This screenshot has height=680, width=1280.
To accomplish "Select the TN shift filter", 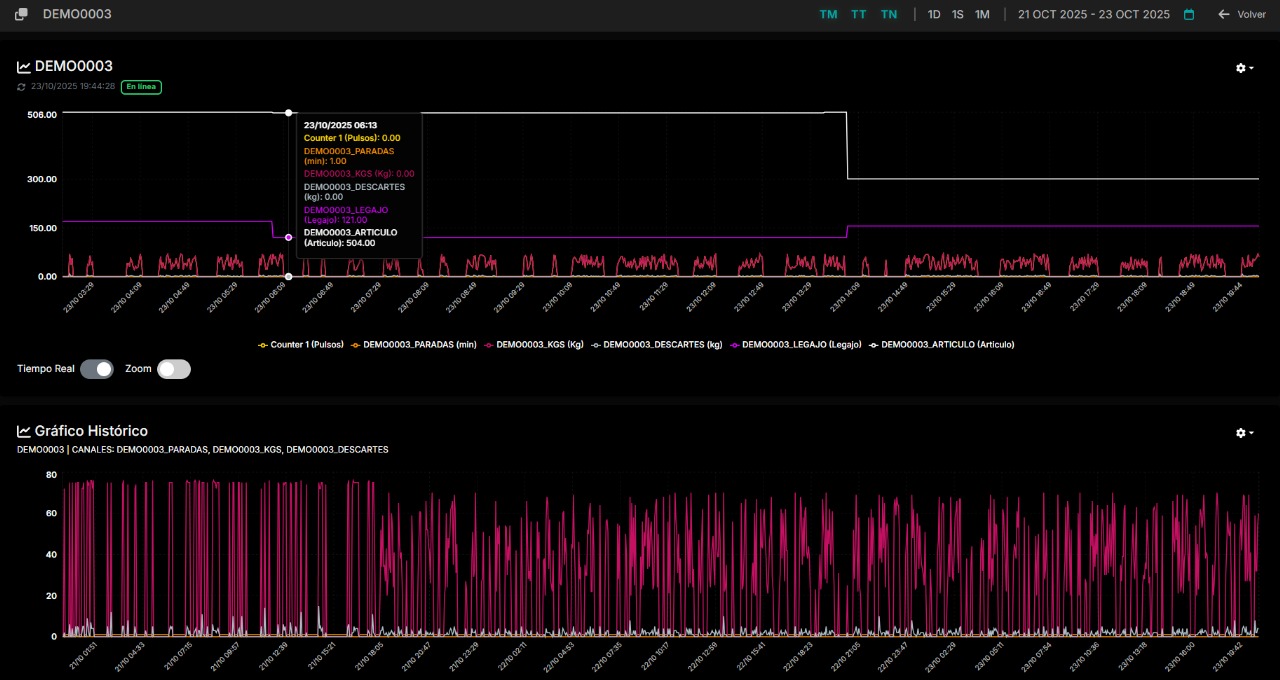I will click(x=889, y=15).
